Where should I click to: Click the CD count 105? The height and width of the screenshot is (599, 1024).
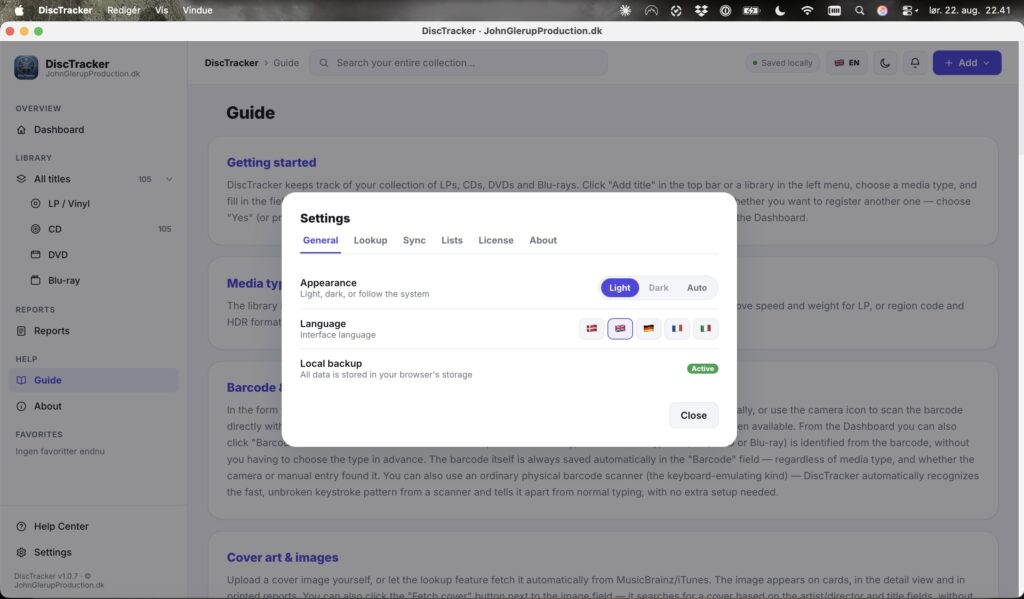[x=165, y=229]
